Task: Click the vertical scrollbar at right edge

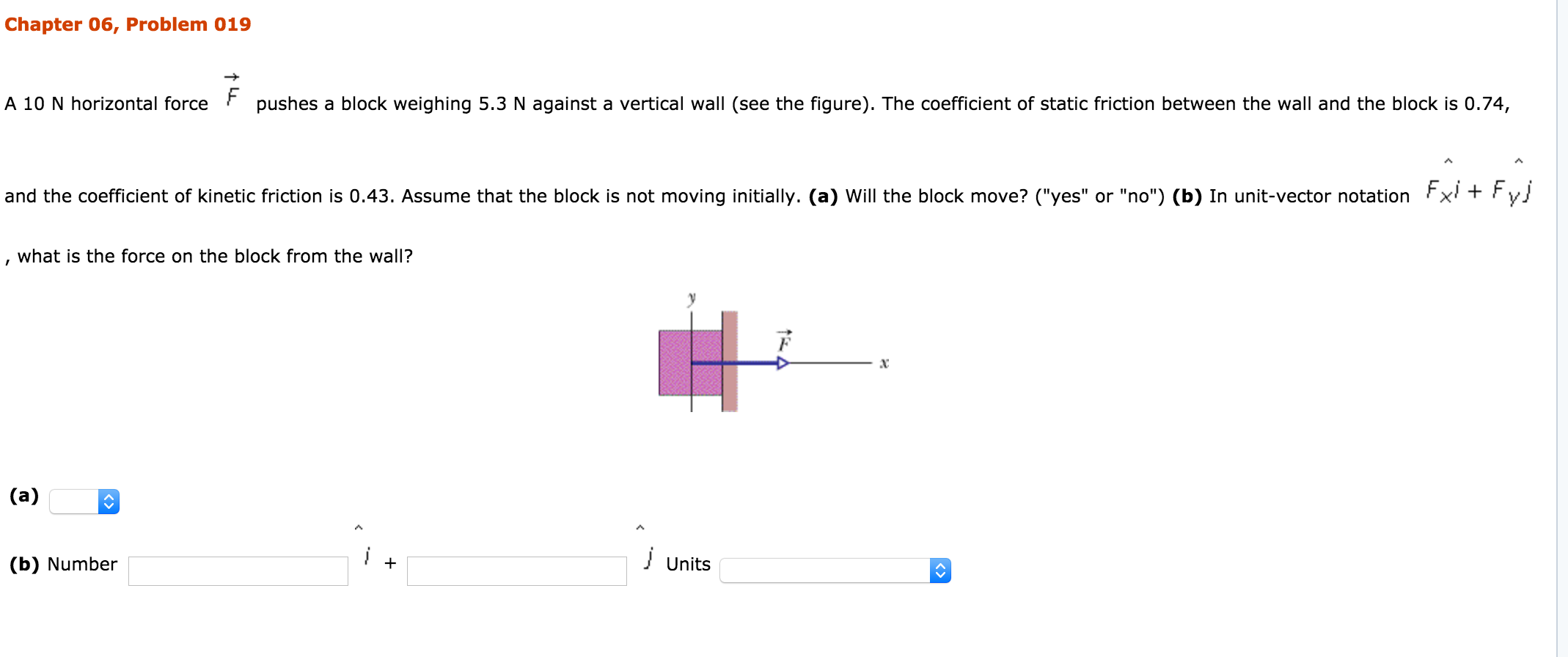Action: click(1562, 328)
